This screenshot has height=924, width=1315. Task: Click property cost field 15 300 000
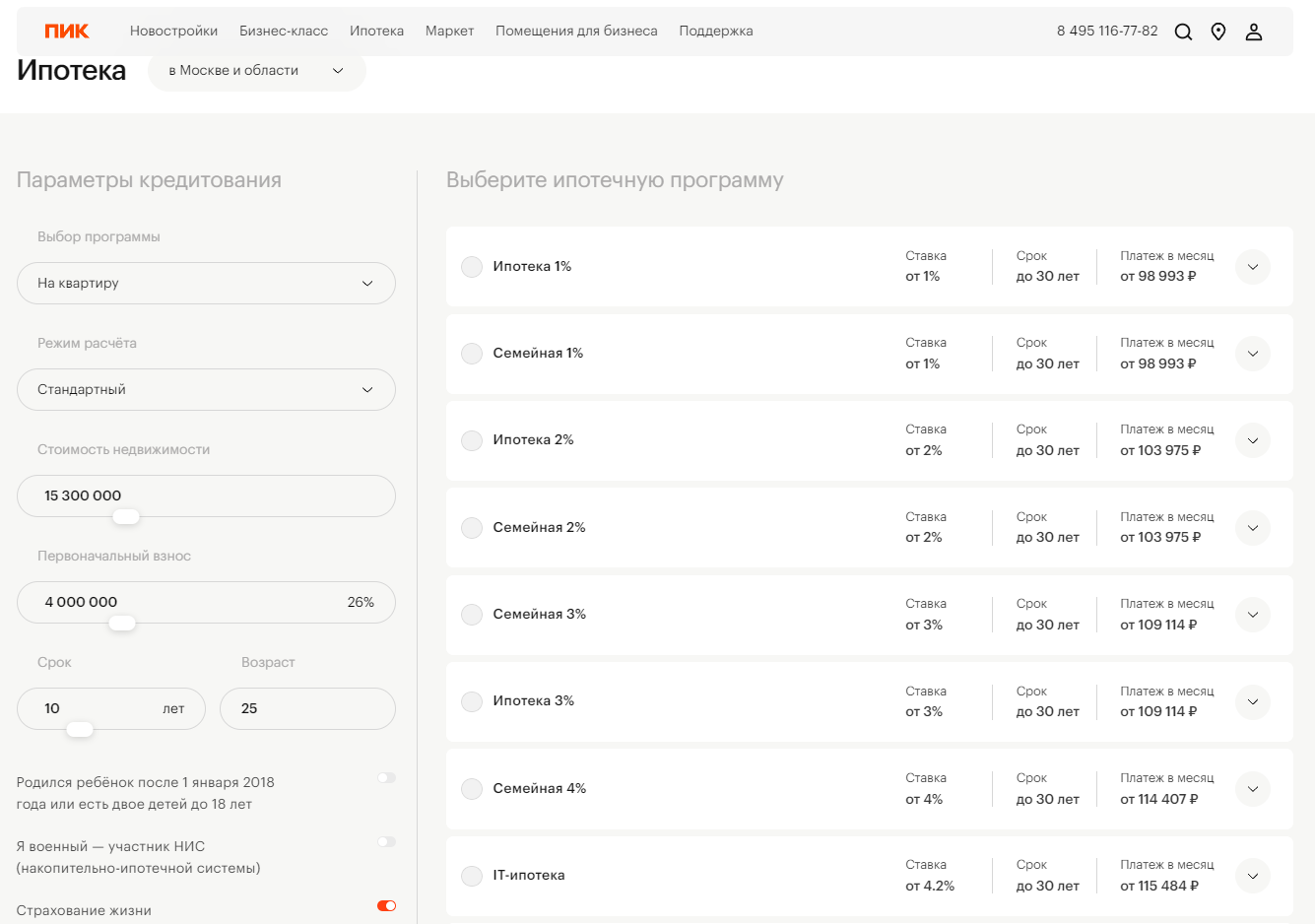click(x=206, y=495)
